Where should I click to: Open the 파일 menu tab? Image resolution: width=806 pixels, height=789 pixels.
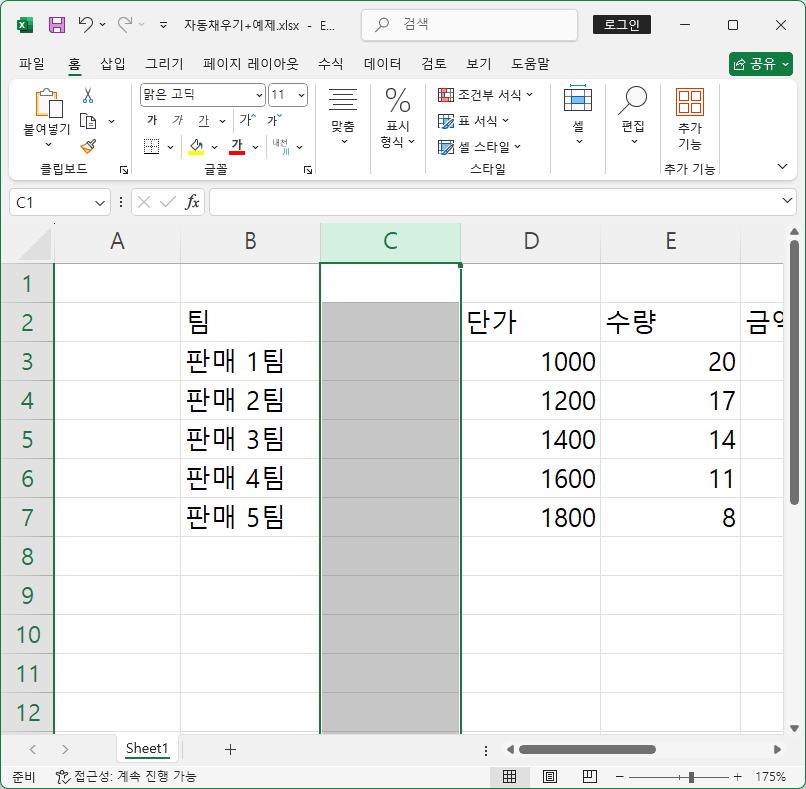32,64
